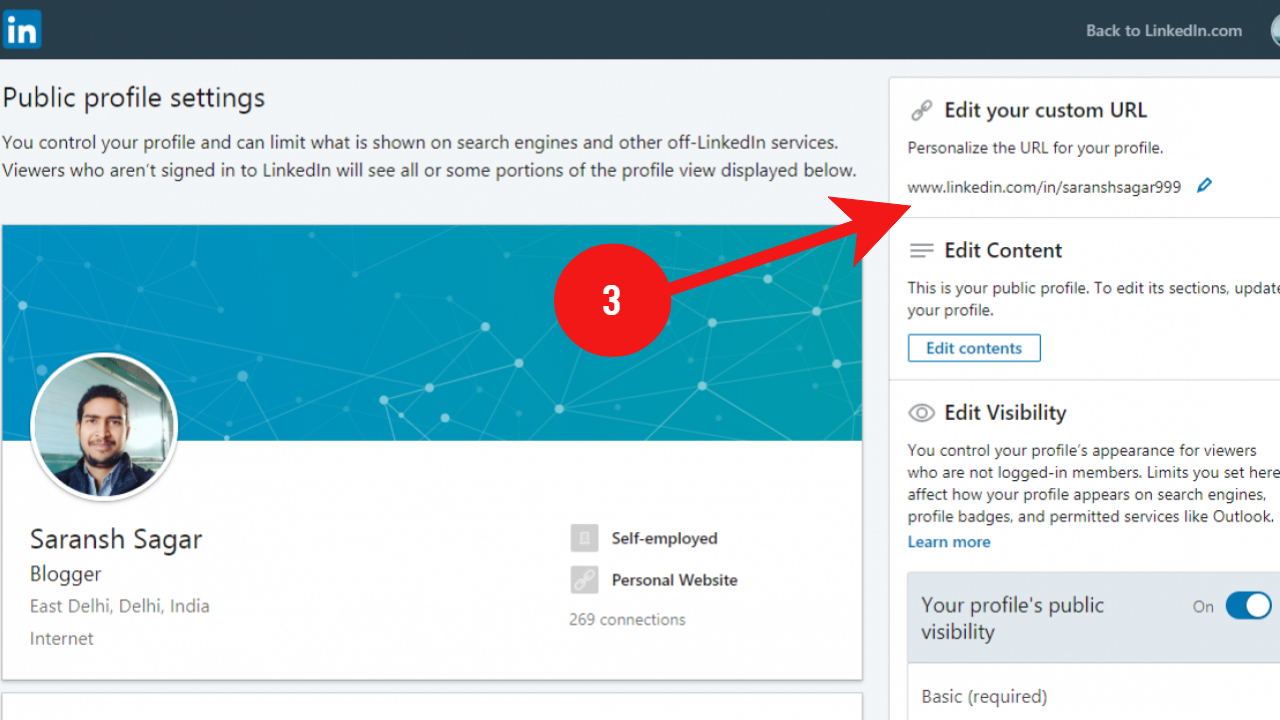This screenshot has height=720, width=1280.
Task: Click the 269 connections count
Action: (627, 619)
